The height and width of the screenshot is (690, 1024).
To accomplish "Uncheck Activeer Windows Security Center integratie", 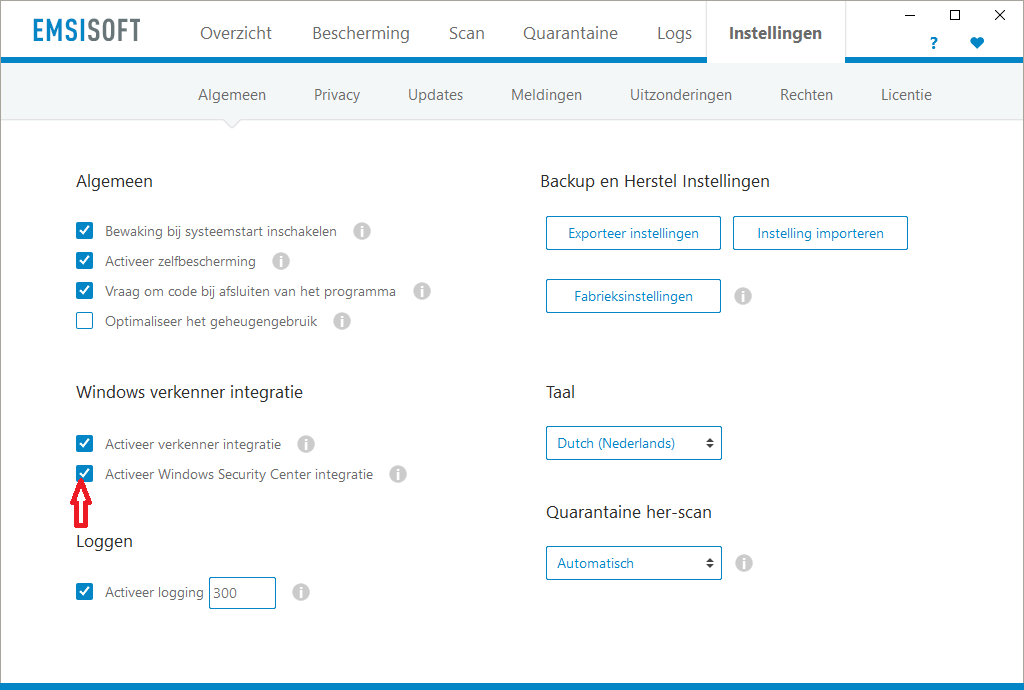I will pyautogui.click(x=84, y=473).
